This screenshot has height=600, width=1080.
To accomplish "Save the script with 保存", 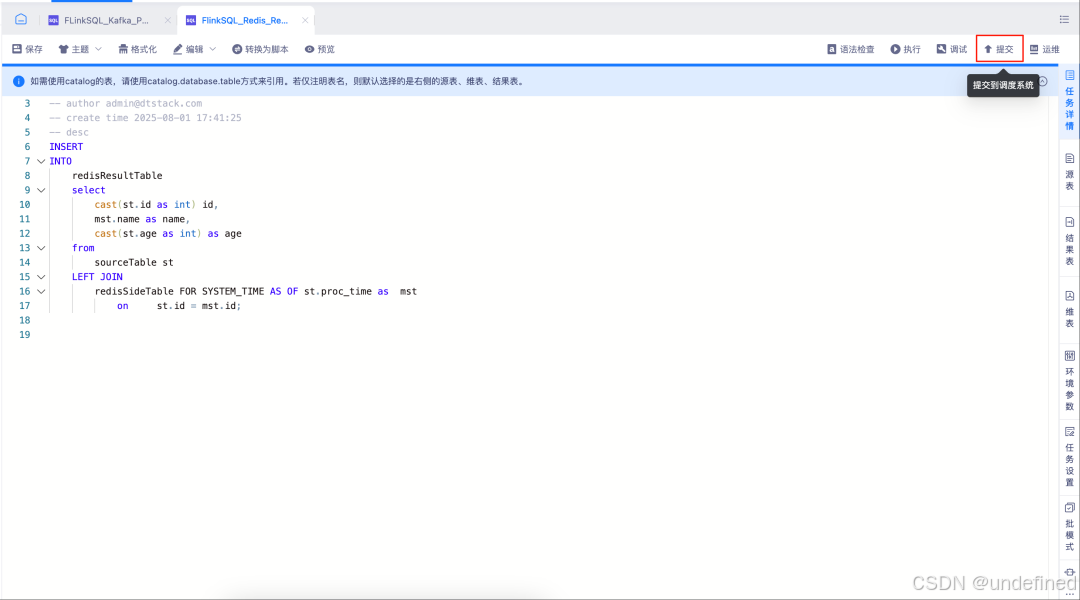I will tap(28, 49).
